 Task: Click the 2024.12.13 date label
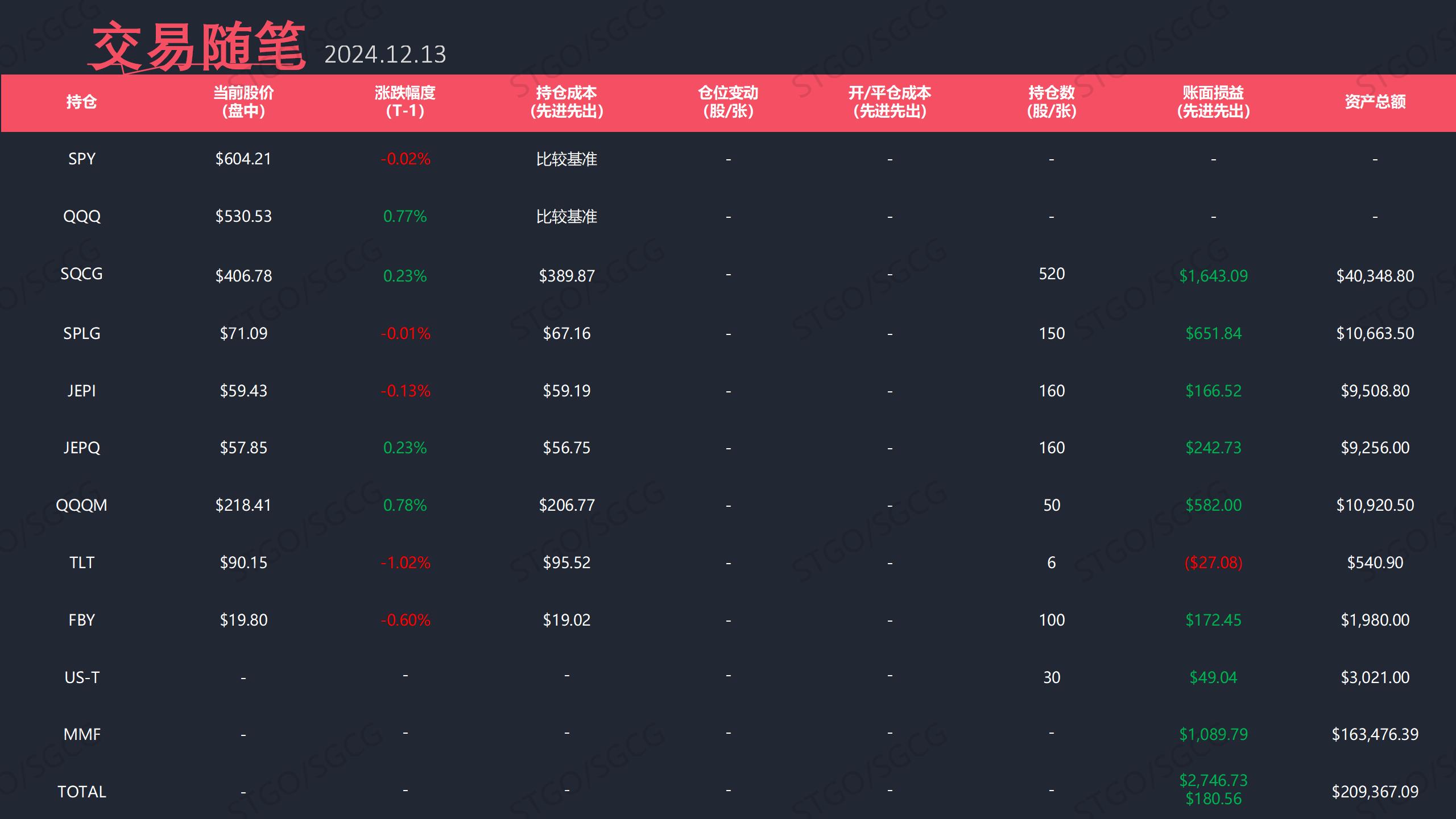385,55
